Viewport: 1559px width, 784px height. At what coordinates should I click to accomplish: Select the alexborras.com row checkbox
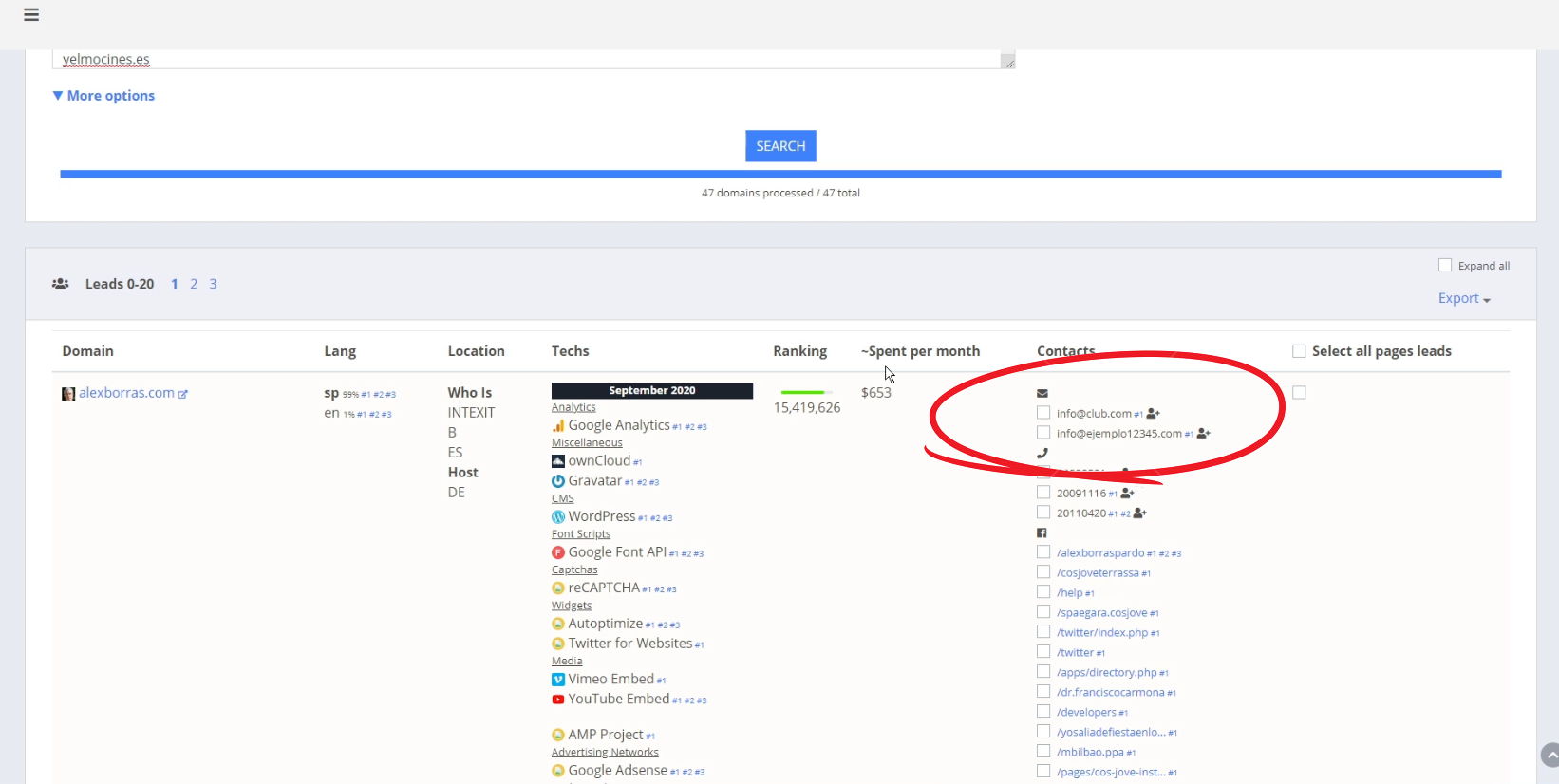coord(1299,392)
